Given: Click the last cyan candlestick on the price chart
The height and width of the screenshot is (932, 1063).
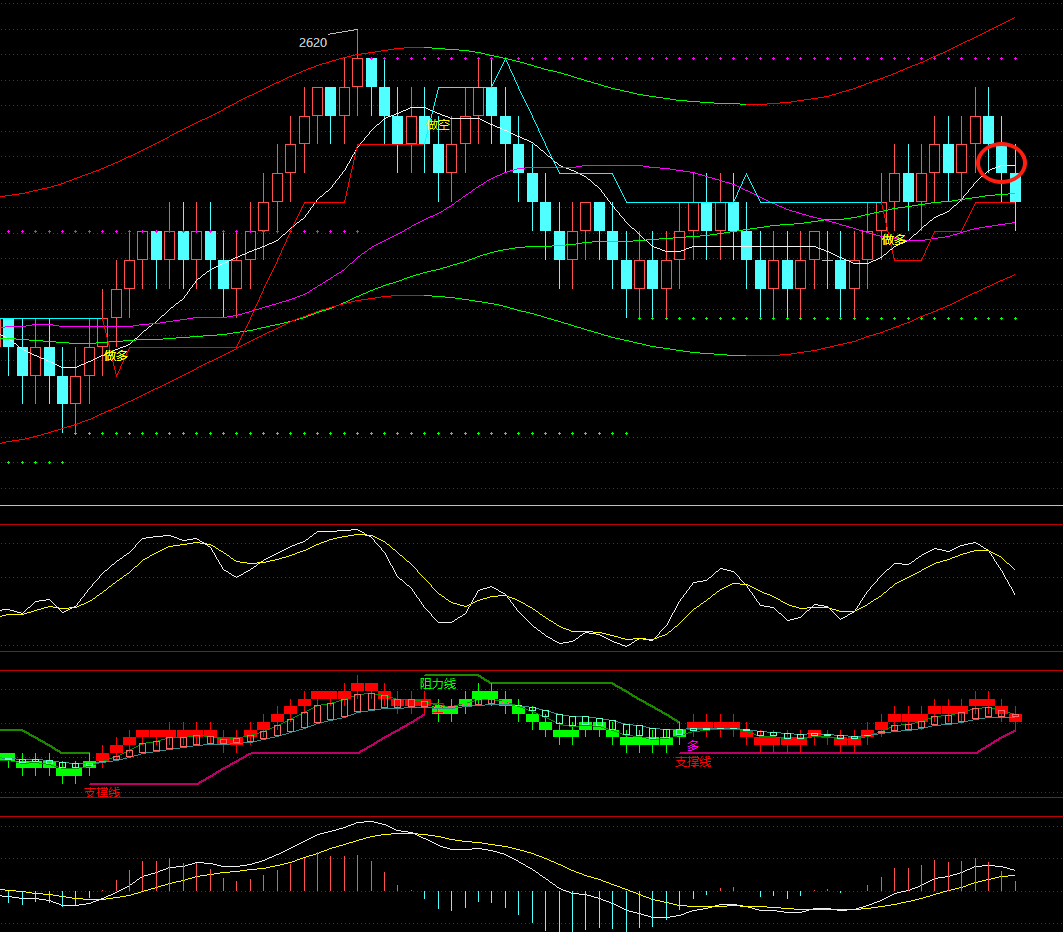Looking at the screenshot, I should (x=1016, y=188).
